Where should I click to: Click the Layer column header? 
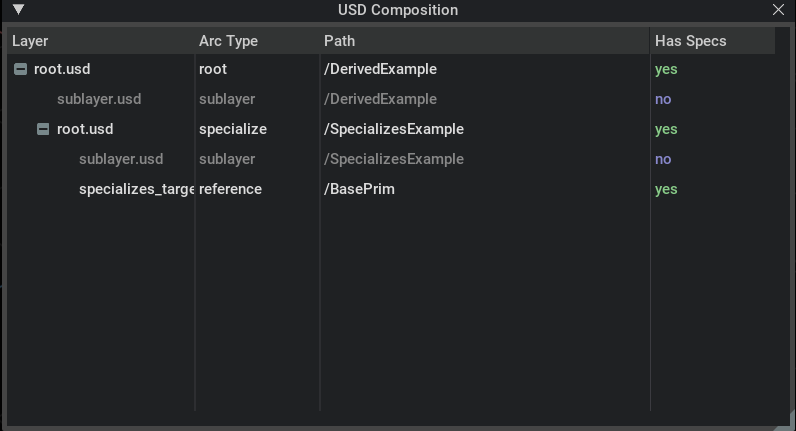(30, 41)
